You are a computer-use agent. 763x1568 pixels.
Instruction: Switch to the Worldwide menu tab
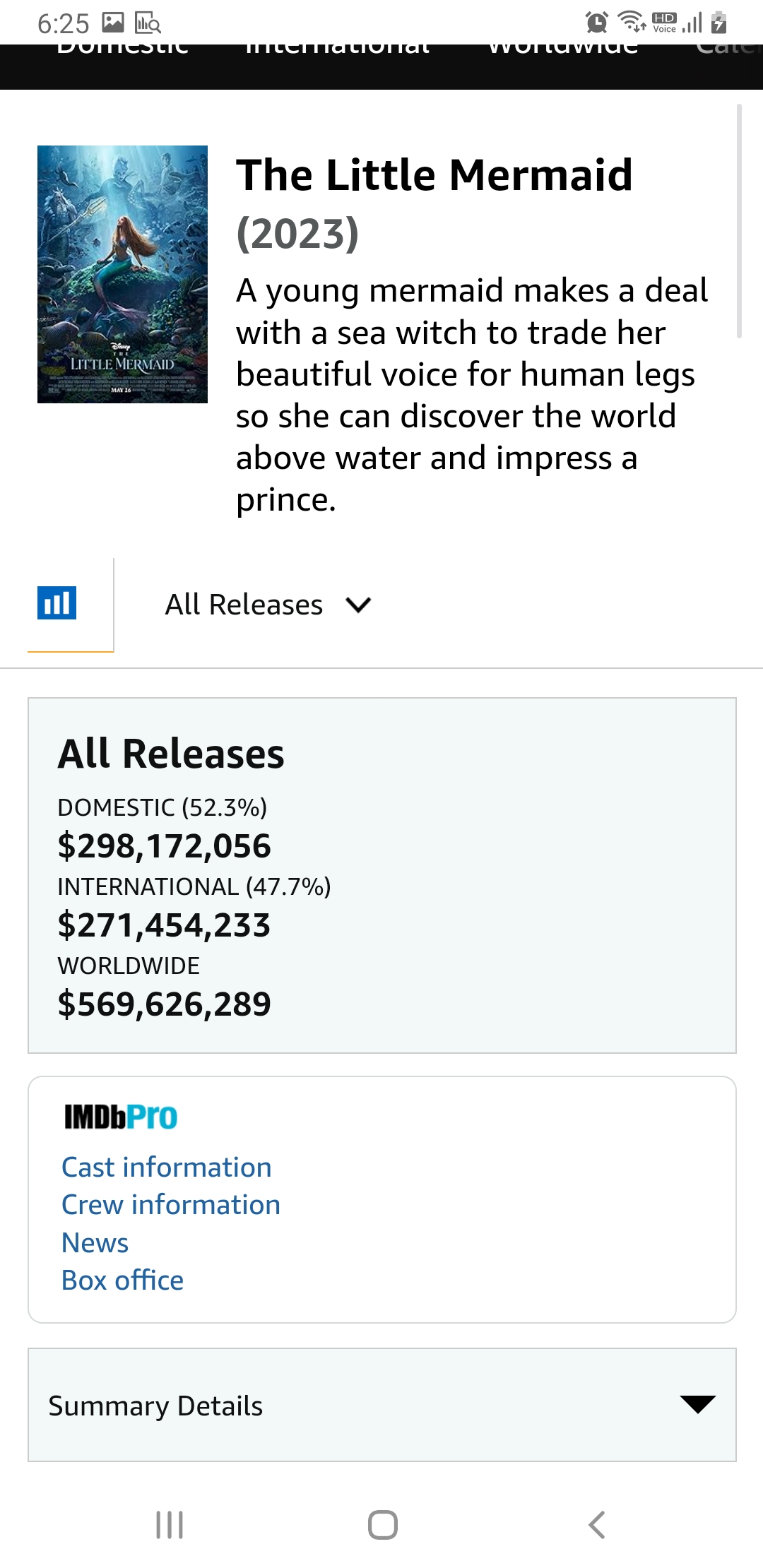[x=563, y=51]
